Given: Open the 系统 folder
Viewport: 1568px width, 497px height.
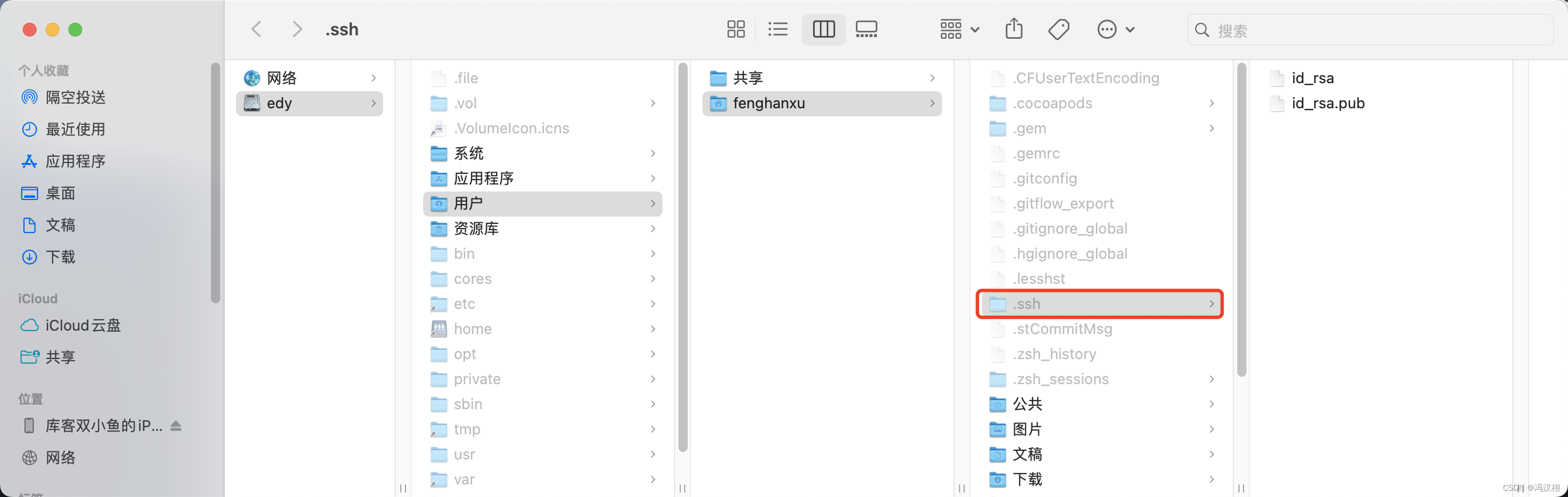Looking at the screenshot, I should [542, 153].
